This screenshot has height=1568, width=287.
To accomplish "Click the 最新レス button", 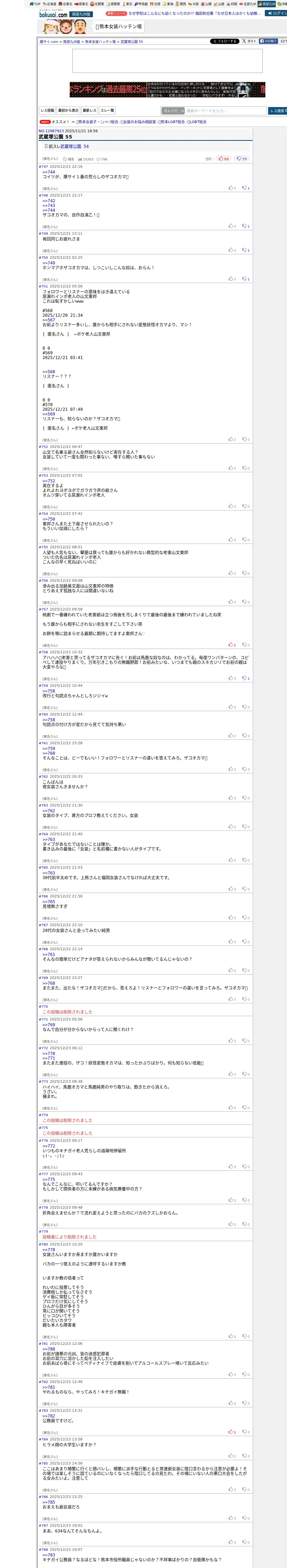I will 89,111.
